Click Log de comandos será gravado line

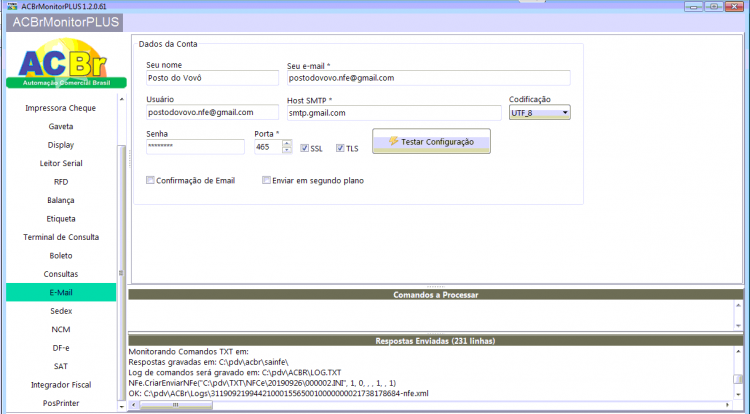235,372
